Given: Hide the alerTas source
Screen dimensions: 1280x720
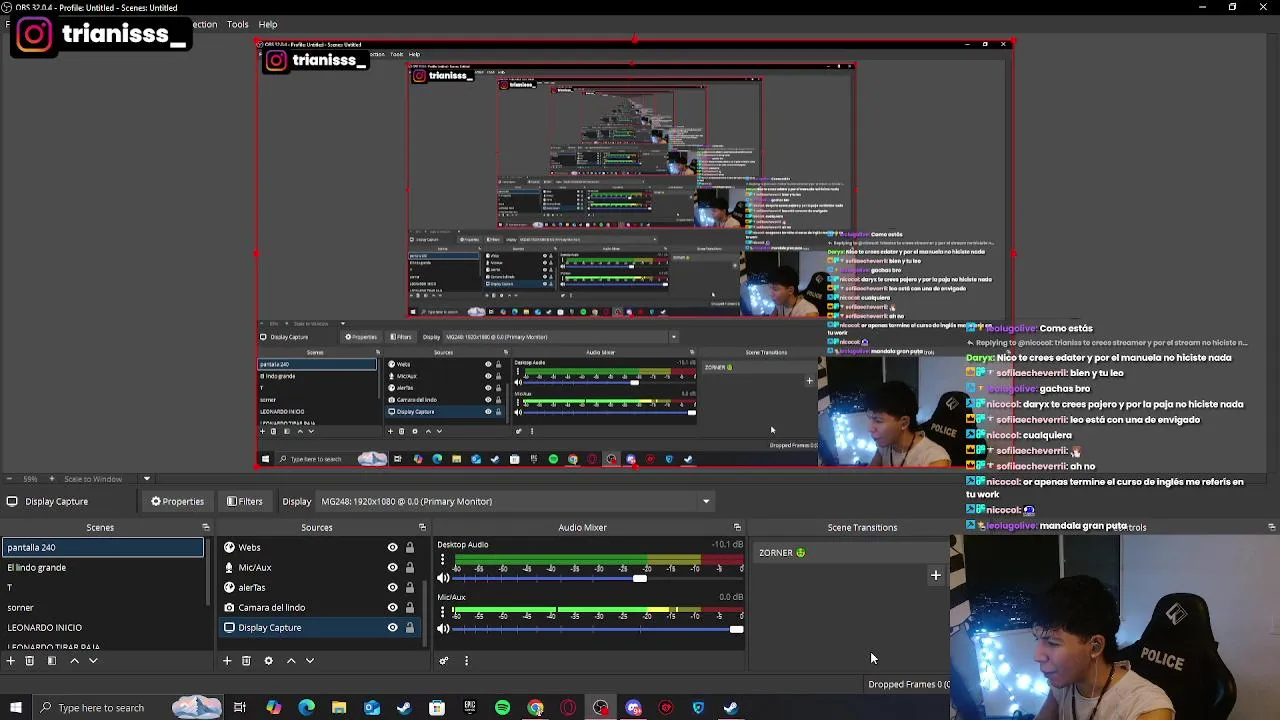Looking at the screenshot, I should pos(392,587).
